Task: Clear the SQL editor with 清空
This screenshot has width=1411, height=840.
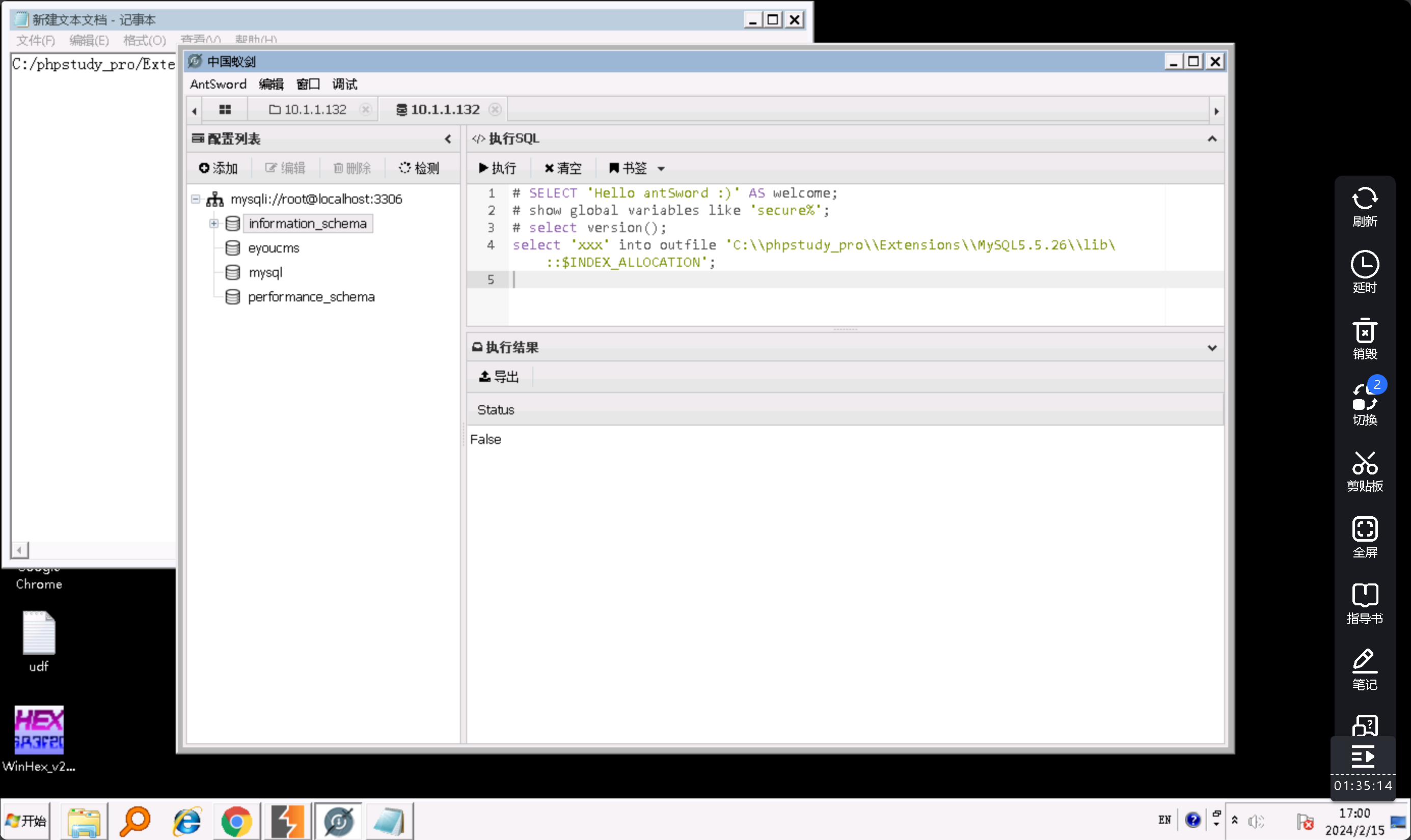Action: pos(562,168)
